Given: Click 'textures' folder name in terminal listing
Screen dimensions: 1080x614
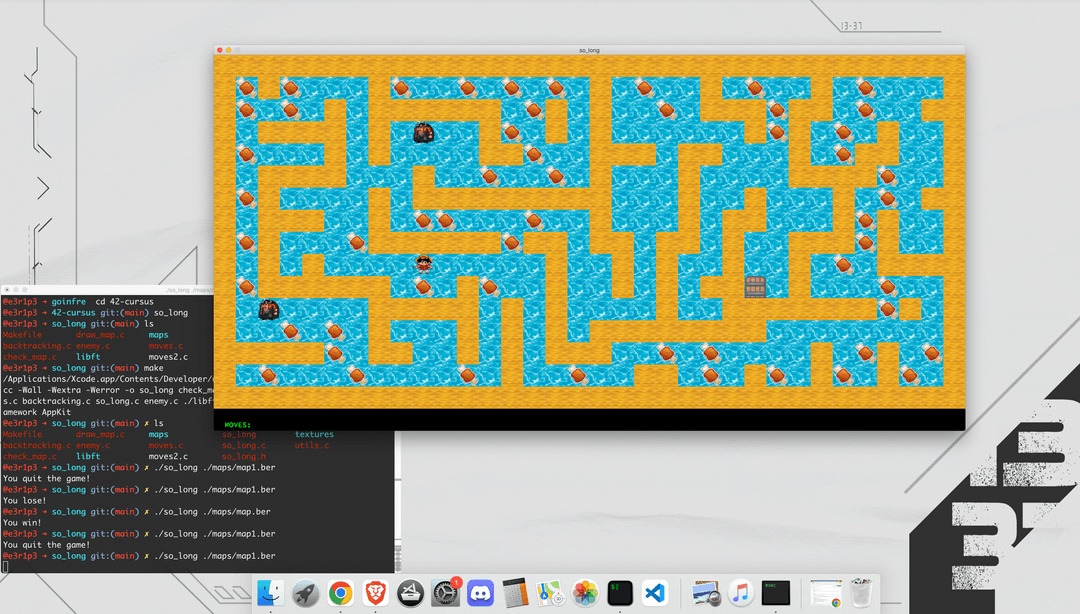Looking at the screenshot, I should pyautogui.click(x=314, y=434).
